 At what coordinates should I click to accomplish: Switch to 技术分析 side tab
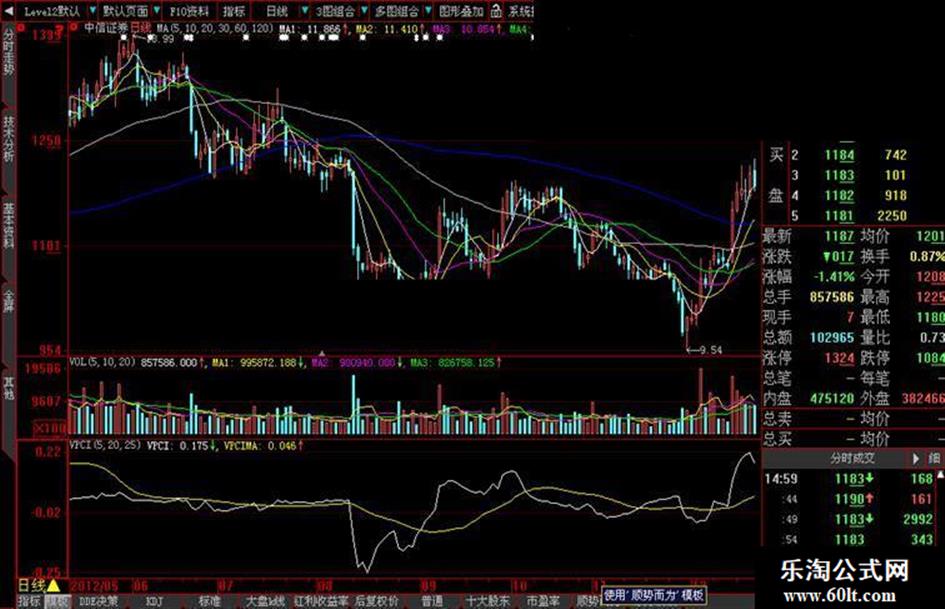tap(8, 139)
